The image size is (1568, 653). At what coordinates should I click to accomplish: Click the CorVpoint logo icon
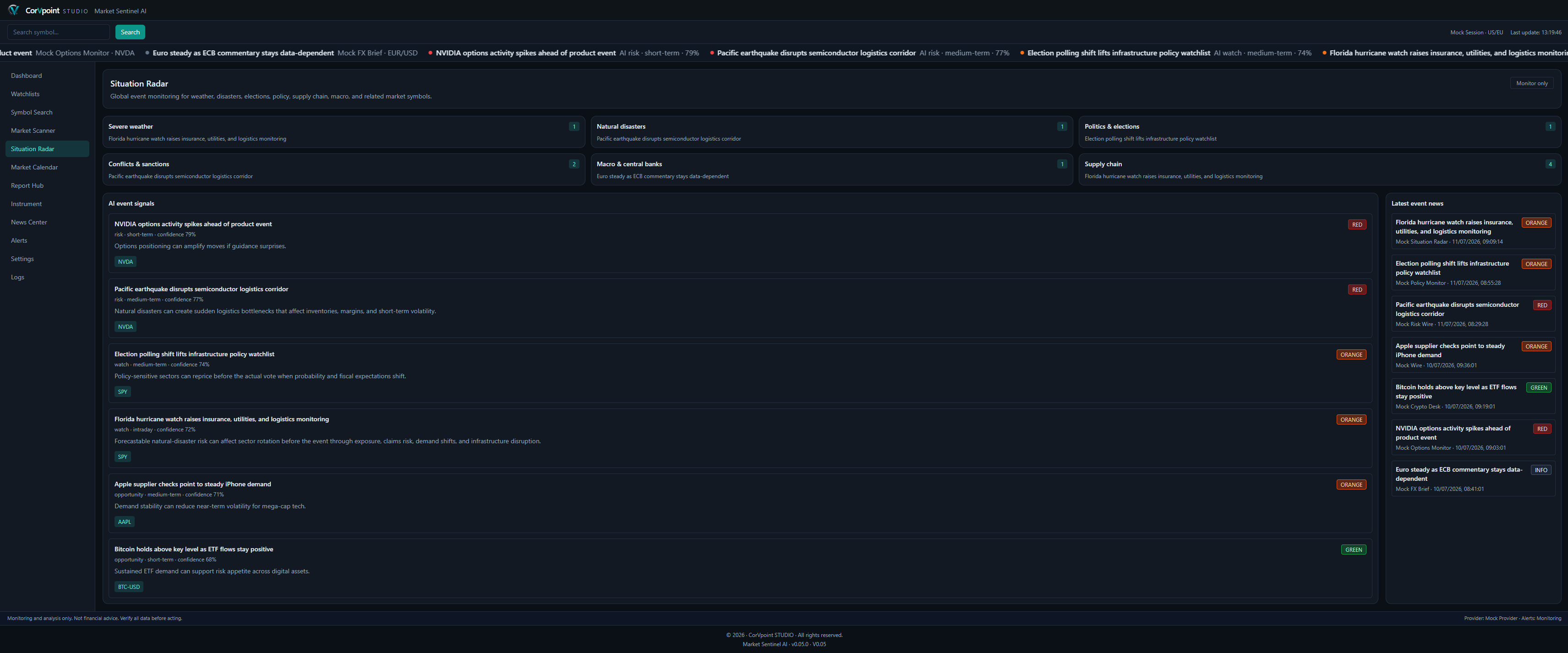tap(13, 11)
